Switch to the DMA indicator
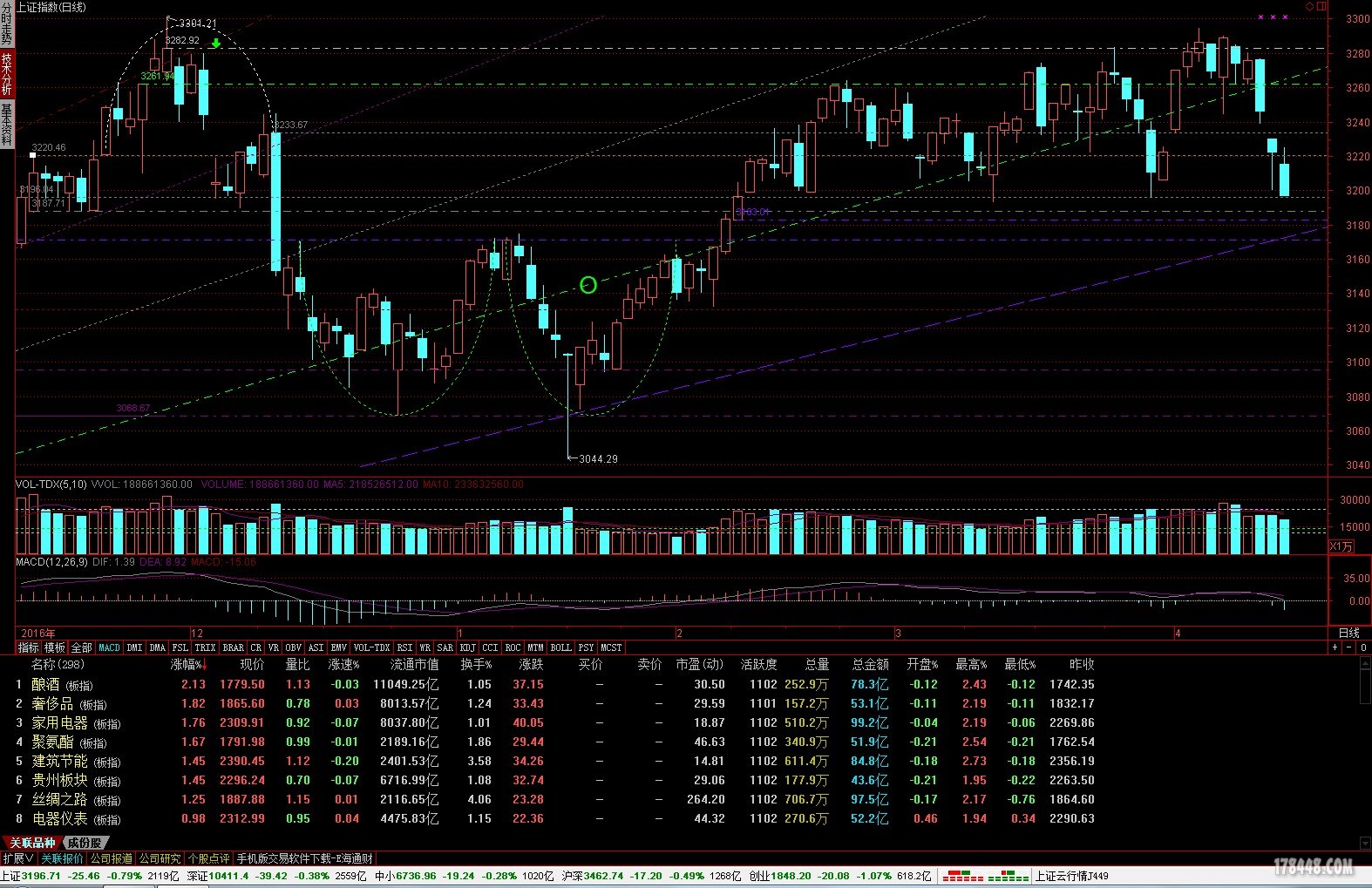 pos(157,647)
